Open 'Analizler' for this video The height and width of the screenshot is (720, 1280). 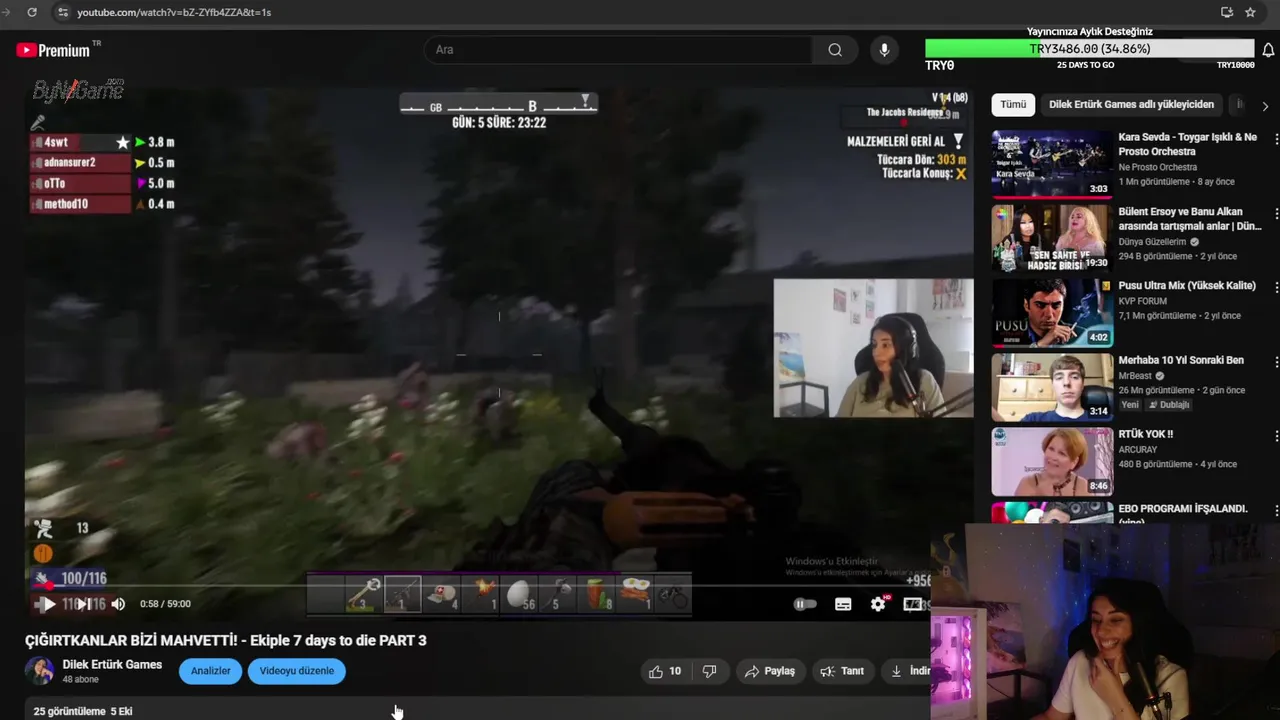211,671
